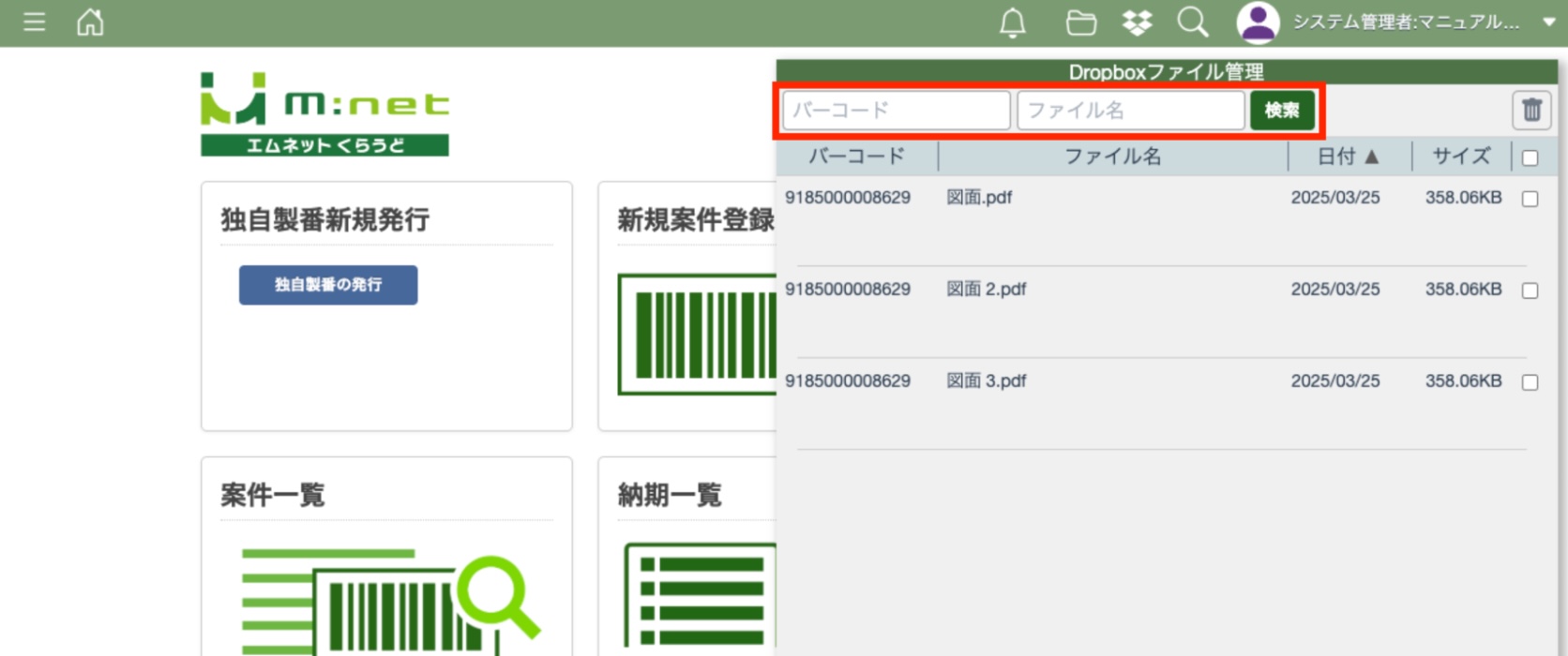The image size is (1568, 656).
Task: Focus the バーコード input field
Action: (896, 111)
